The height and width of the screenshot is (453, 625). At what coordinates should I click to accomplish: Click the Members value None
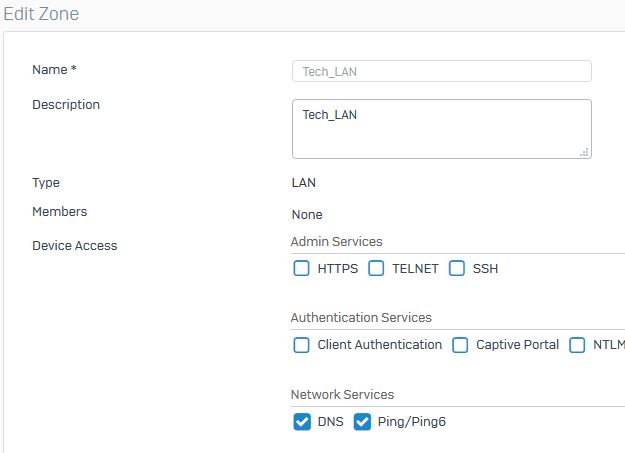307,215
